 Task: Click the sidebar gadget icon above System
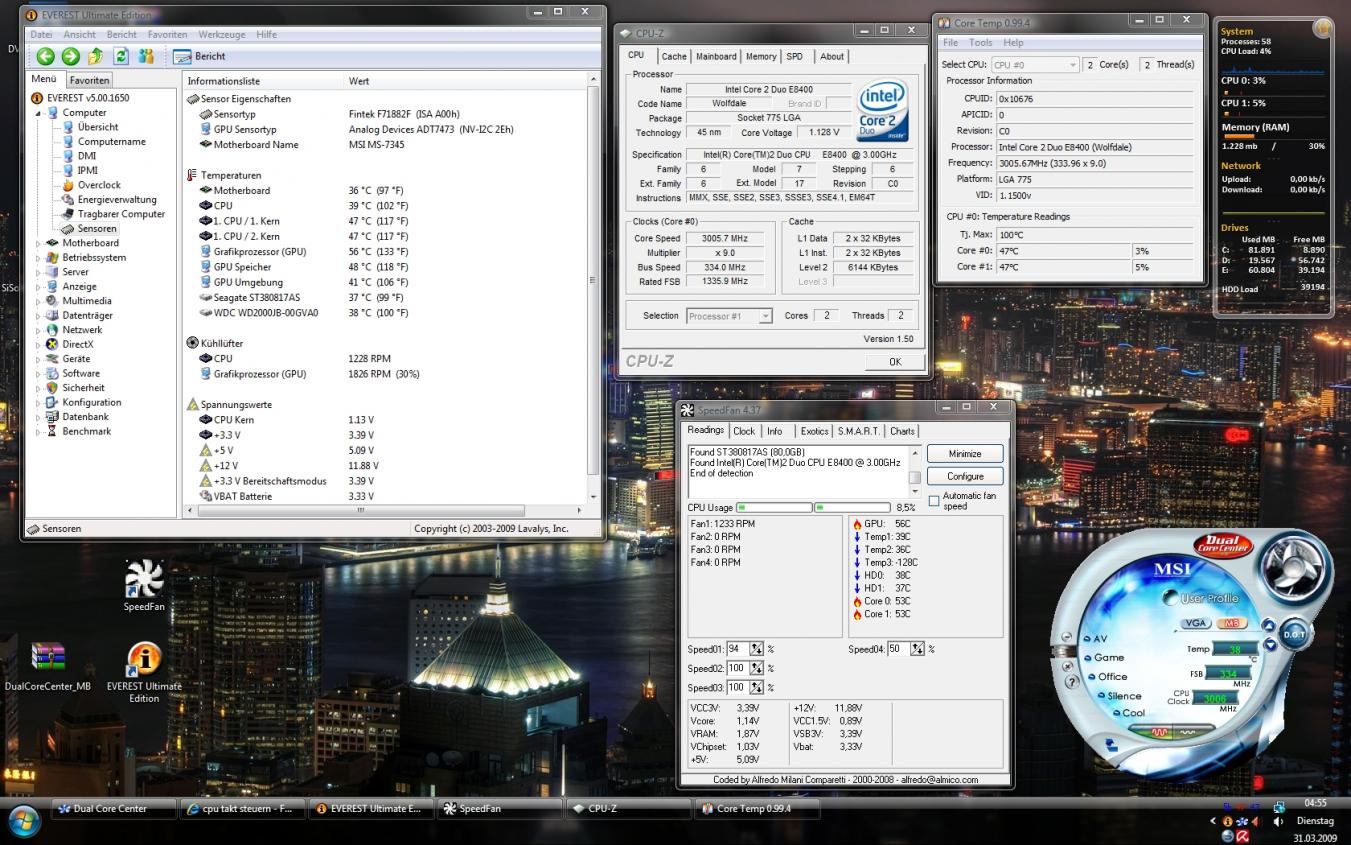point(1321,28)
